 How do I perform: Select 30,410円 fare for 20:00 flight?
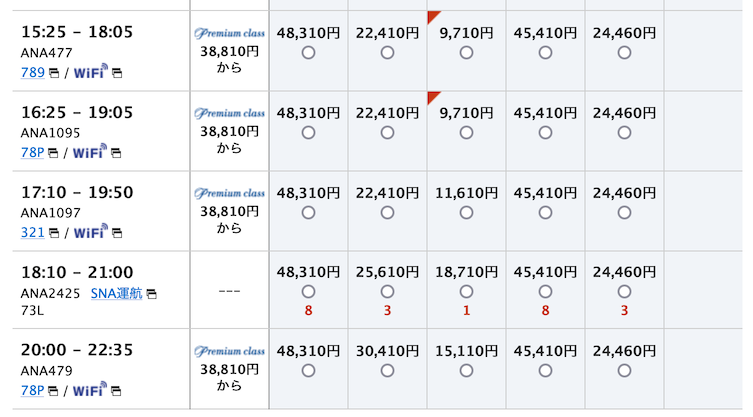pos(387,370)
